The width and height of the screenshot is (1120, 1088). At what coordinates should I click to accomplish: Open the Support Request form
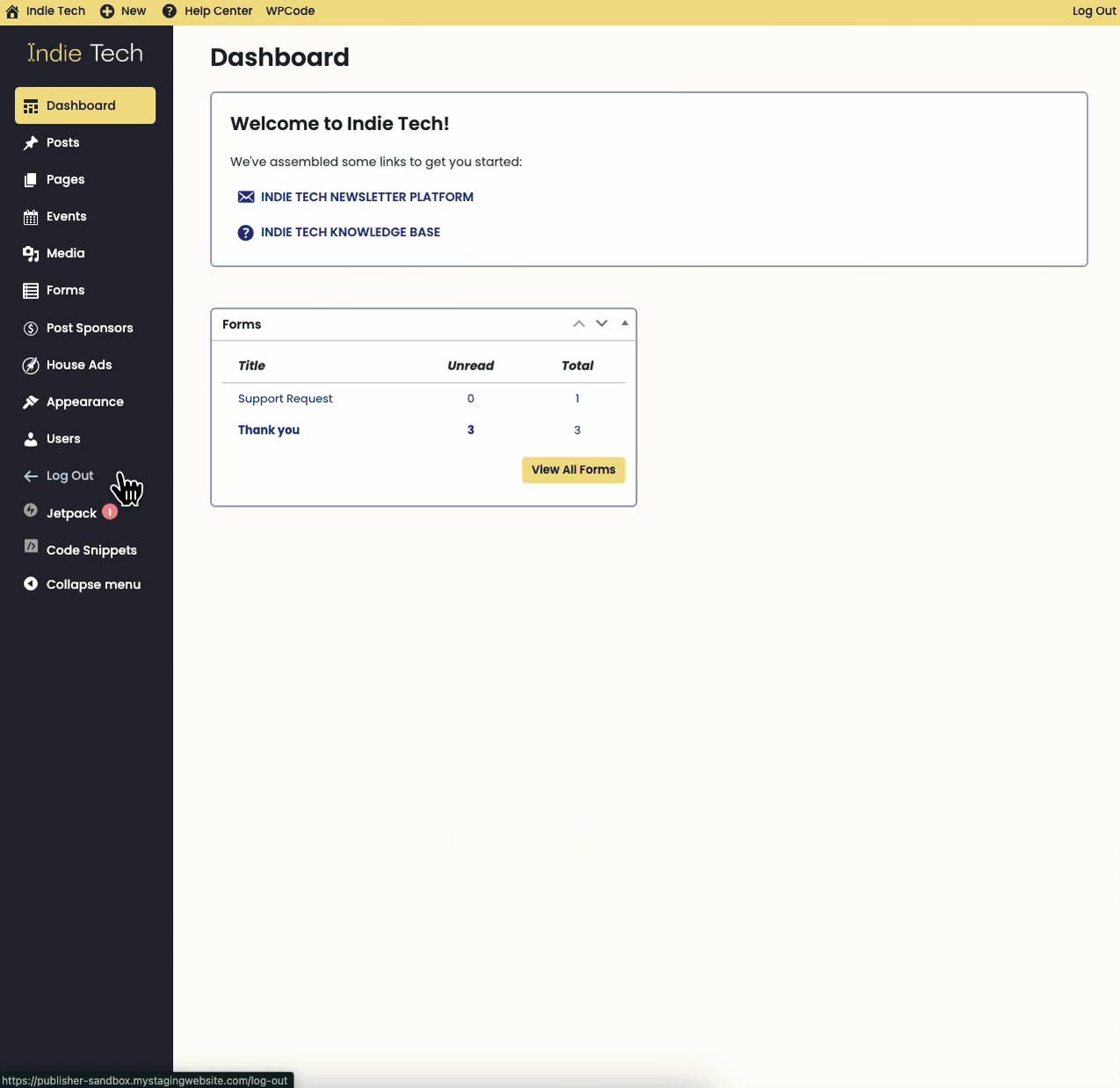coord(285,399)
